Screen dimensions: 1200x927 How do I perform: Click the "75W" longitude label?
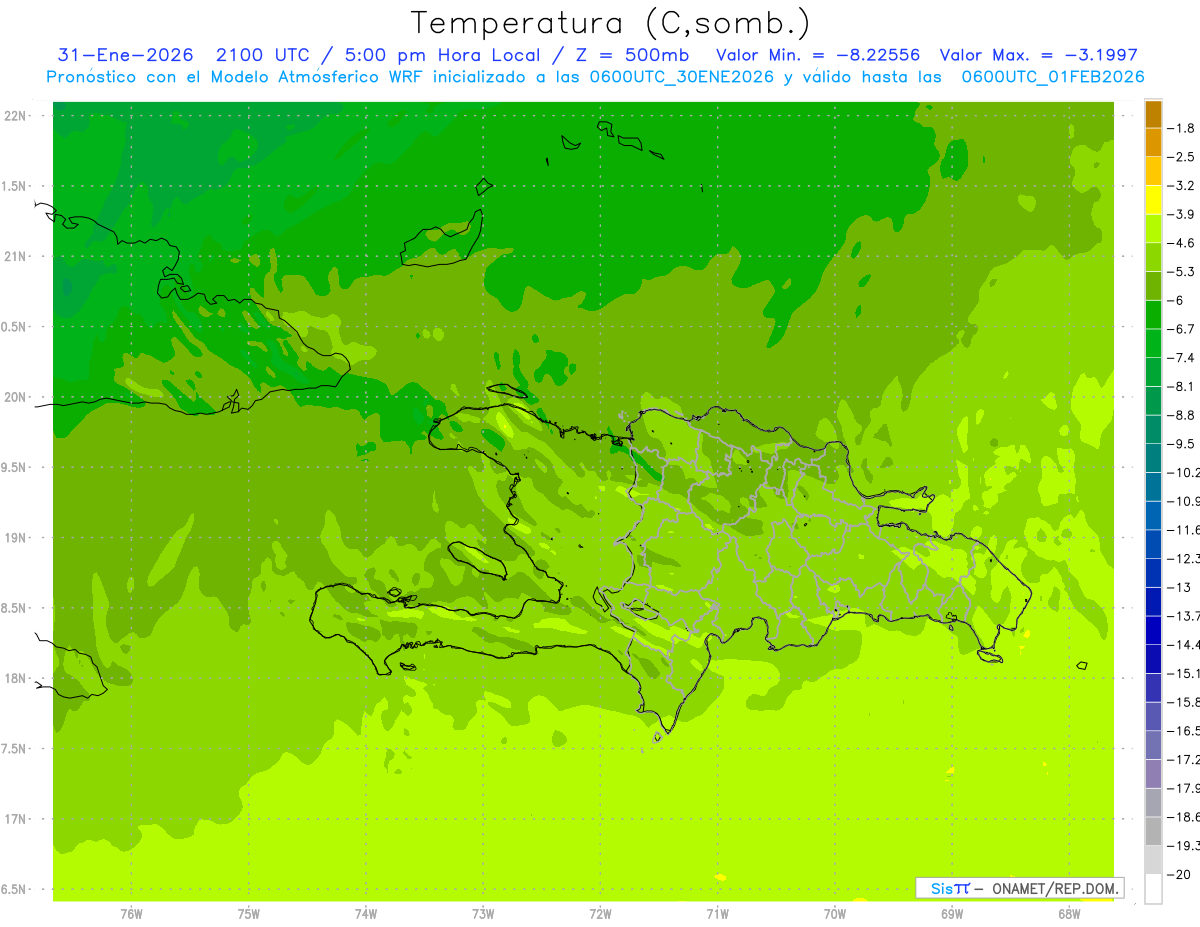(x=249, y=913)
